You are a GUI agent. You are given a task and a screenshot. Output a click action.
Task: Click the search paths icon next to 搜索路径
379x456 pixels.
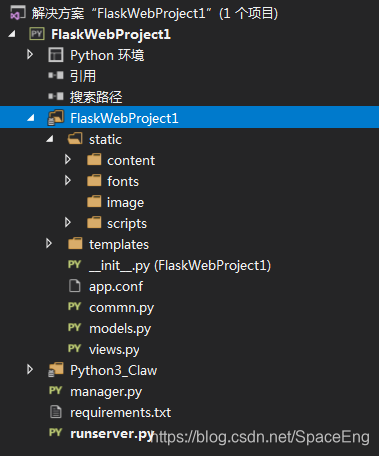pos(56,96)
